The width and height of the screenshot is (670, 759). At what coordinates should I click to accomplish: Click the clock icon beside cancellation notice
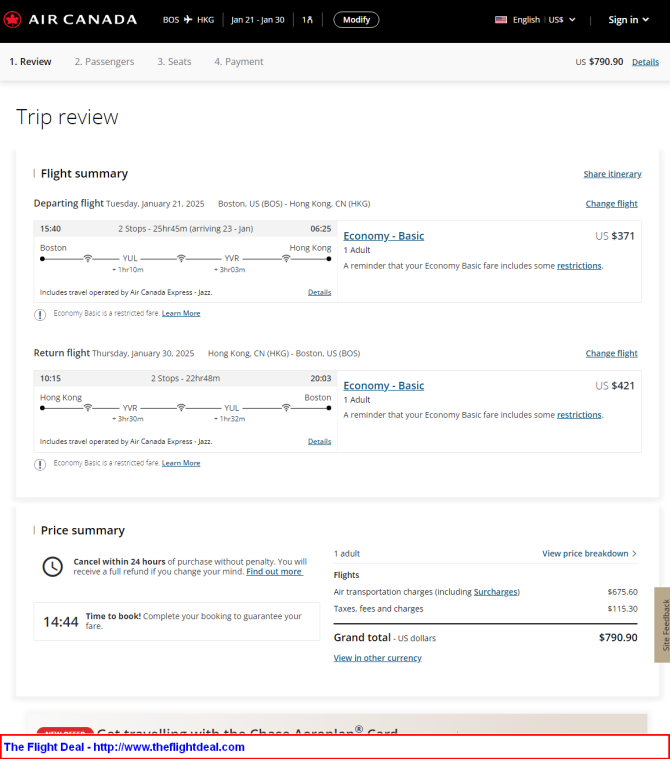tap(52, 566)
